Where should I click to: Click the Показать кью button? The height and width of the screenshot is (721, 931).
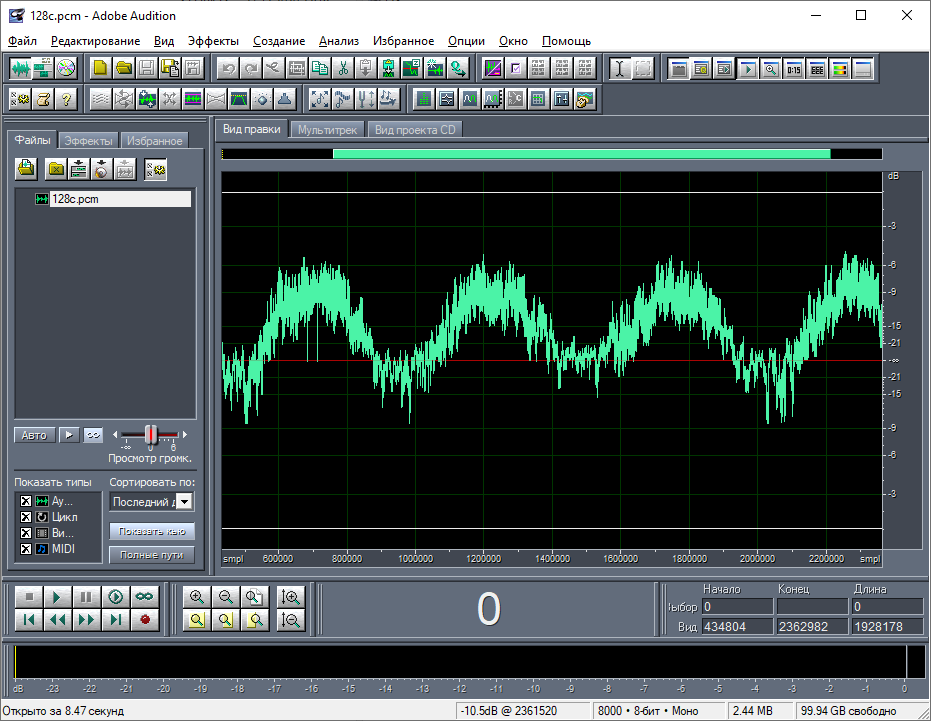152,532
